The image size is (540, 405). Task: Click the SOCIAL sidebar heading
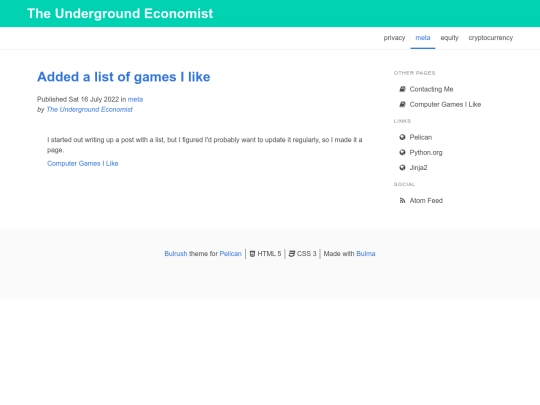[404, 185]
